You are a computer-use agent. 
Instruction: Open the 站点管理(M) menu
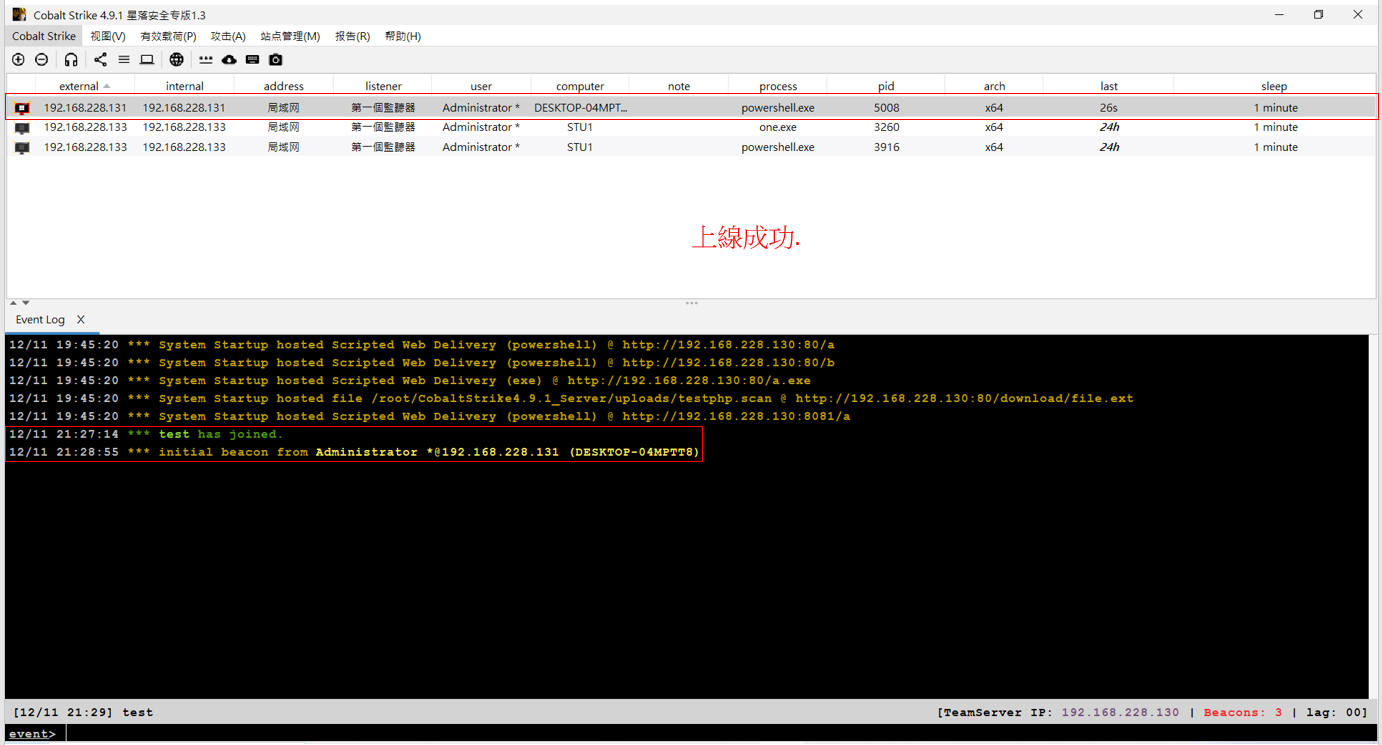[x=290, y=36]
